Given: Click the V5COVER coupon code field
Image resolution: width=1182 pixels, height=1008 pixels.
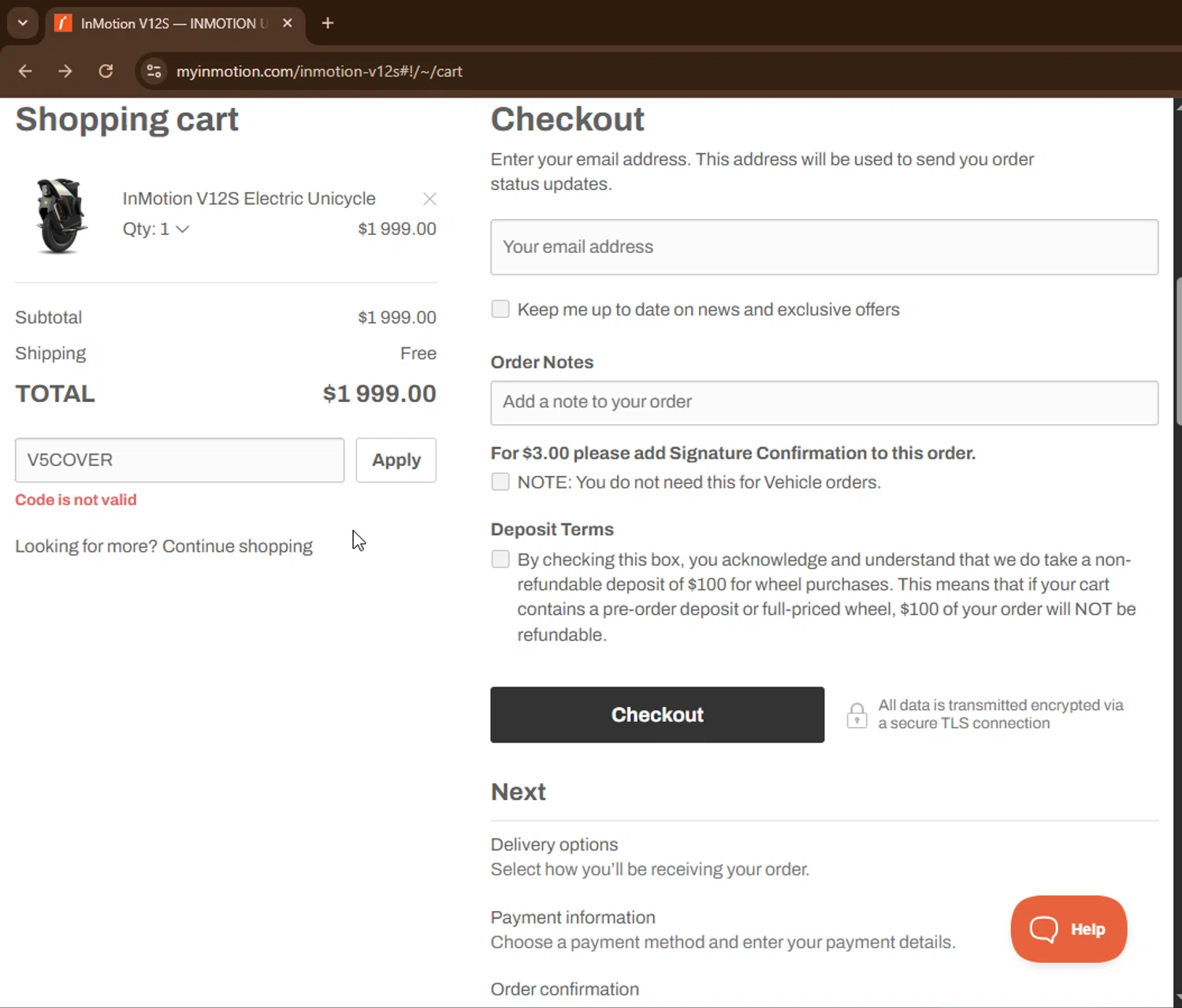Looking at the screenshot, I should click(180, 459).
